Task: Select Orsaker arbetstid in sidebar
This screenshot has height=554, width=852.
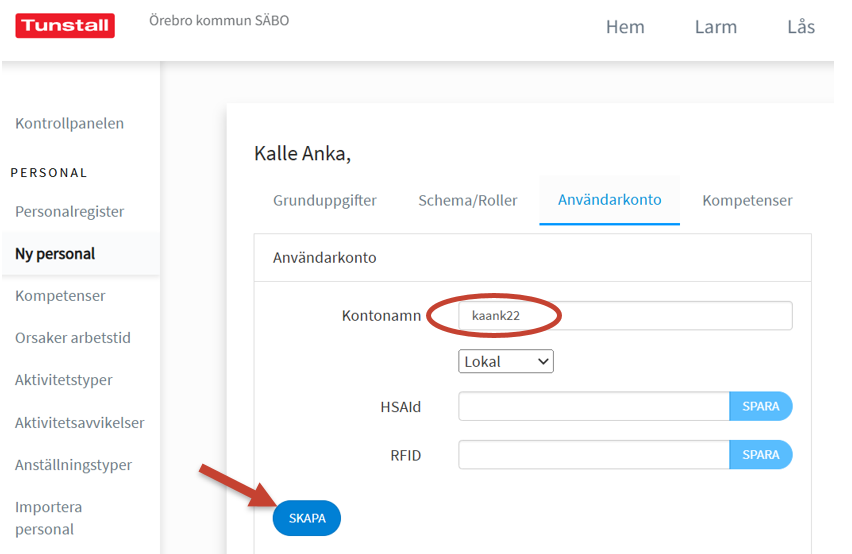Action: click(x=73, y=338)
